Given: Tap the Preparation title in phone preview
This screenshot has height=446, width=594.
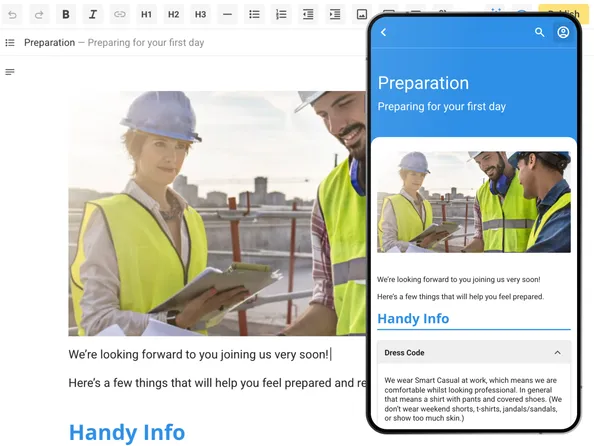Looking at the screenshot, I should click(x=423, y=83).
